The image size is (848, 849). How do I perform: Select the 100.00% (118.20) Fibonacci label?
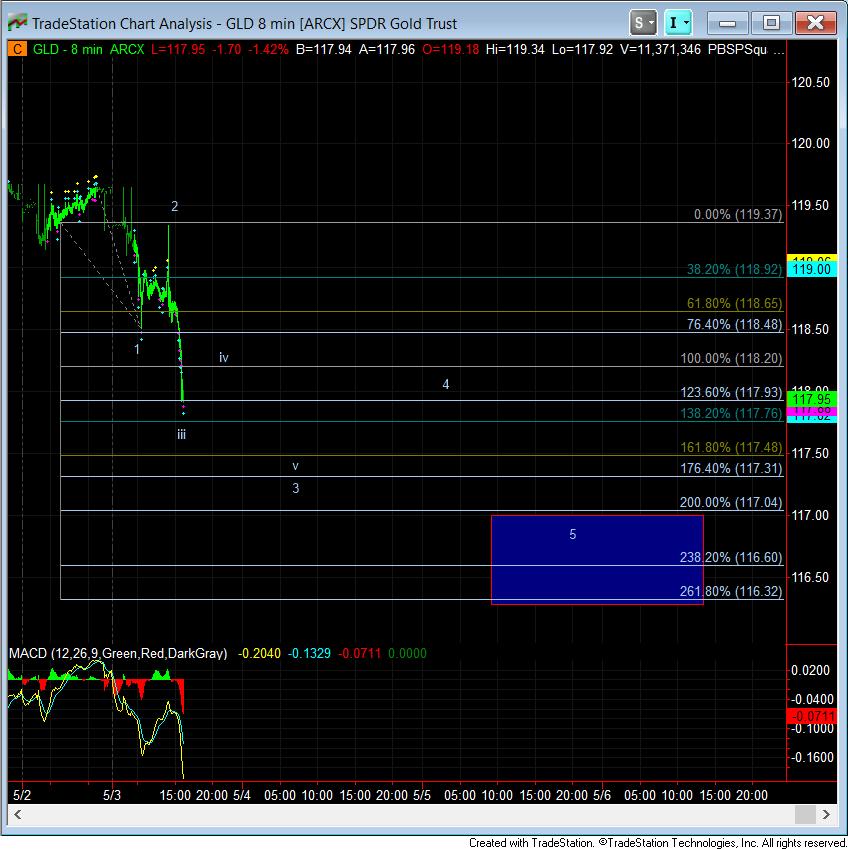coord(731,358)
